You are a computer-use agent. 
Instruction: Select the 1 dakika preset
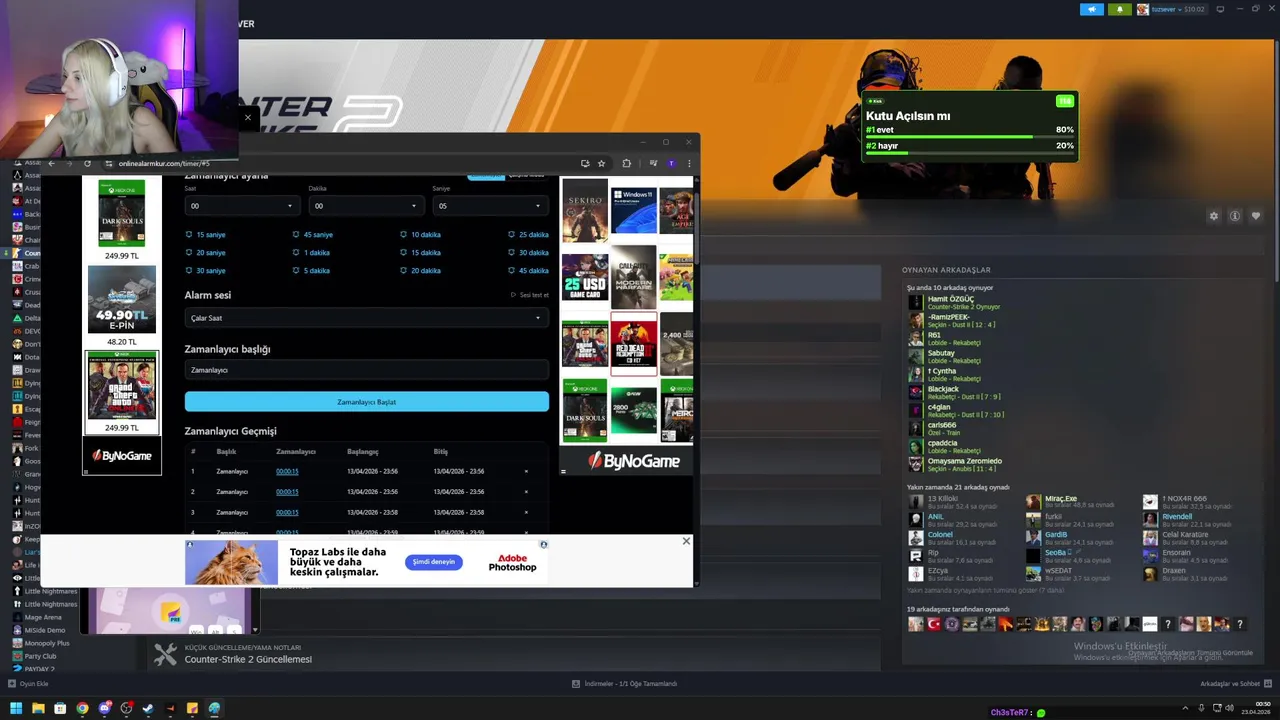point(311,253)
